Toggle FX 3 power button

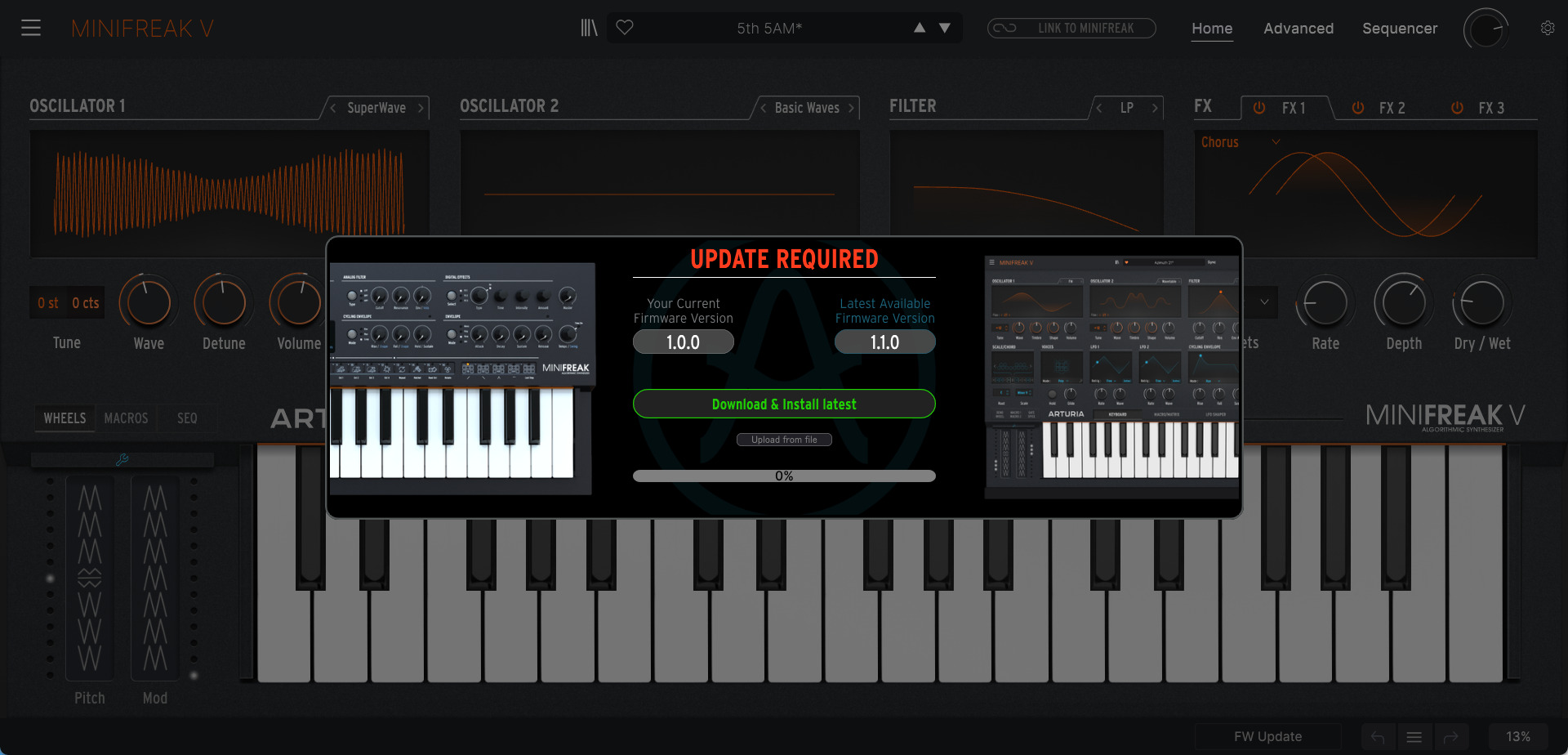(x=1457, y=108)
